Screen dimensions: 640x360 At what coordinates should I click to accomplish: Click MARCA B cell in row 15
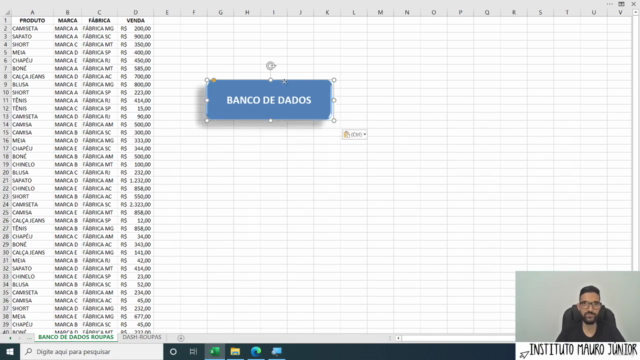coord(67,133)
